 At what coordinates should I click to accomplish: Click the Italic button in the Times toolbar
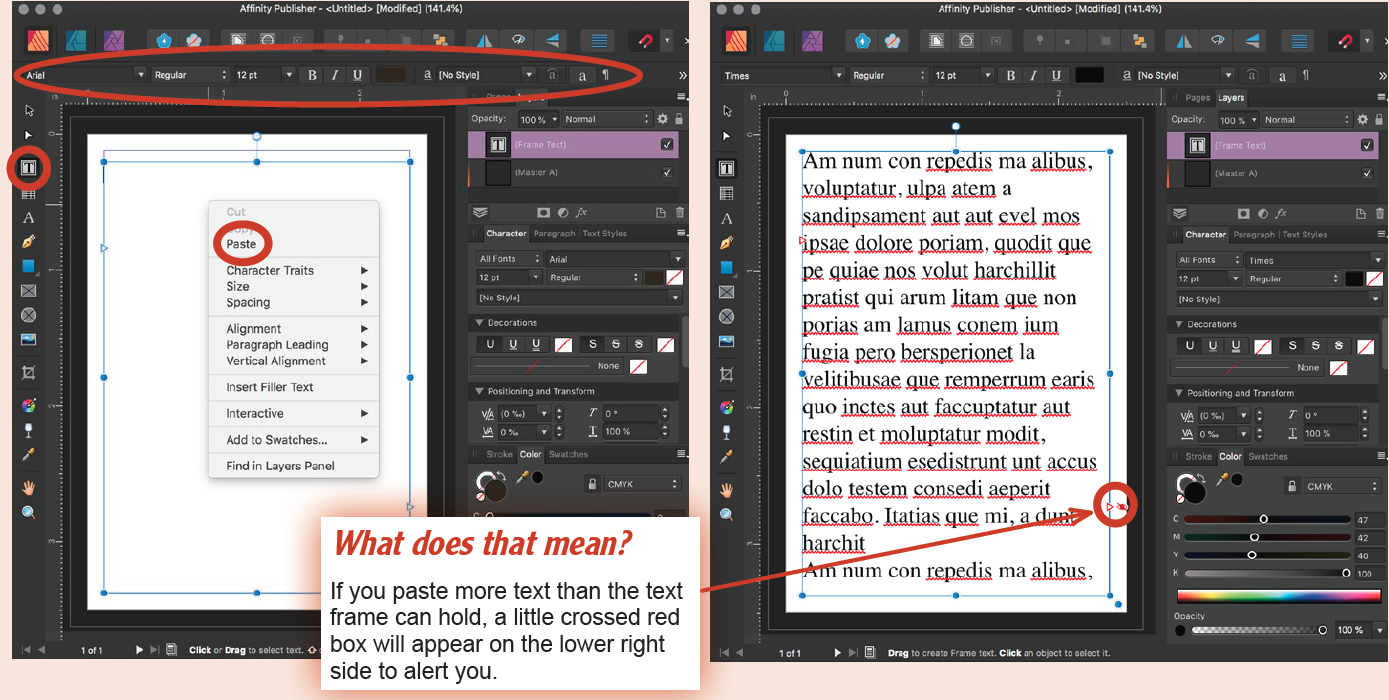pyautogui.click(x=1033, y=76)
